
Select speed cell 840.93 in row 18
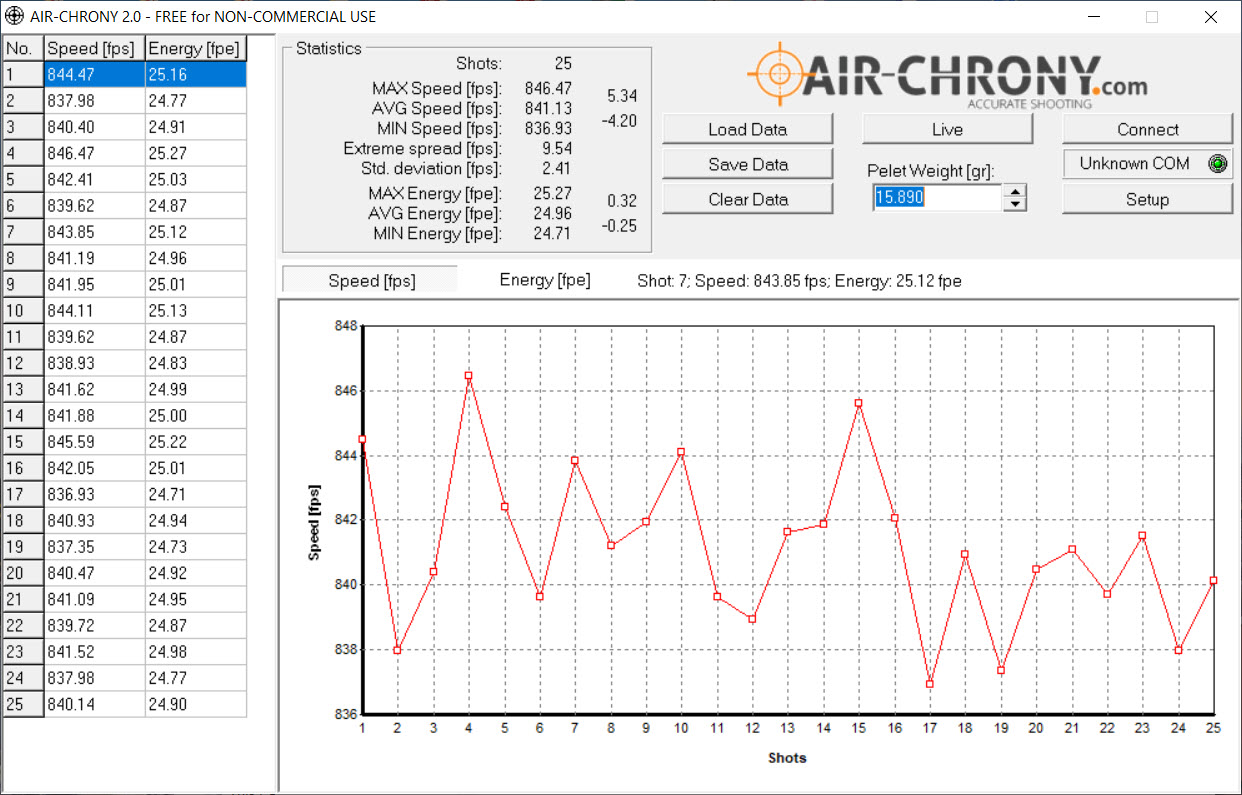coord(95,520)
